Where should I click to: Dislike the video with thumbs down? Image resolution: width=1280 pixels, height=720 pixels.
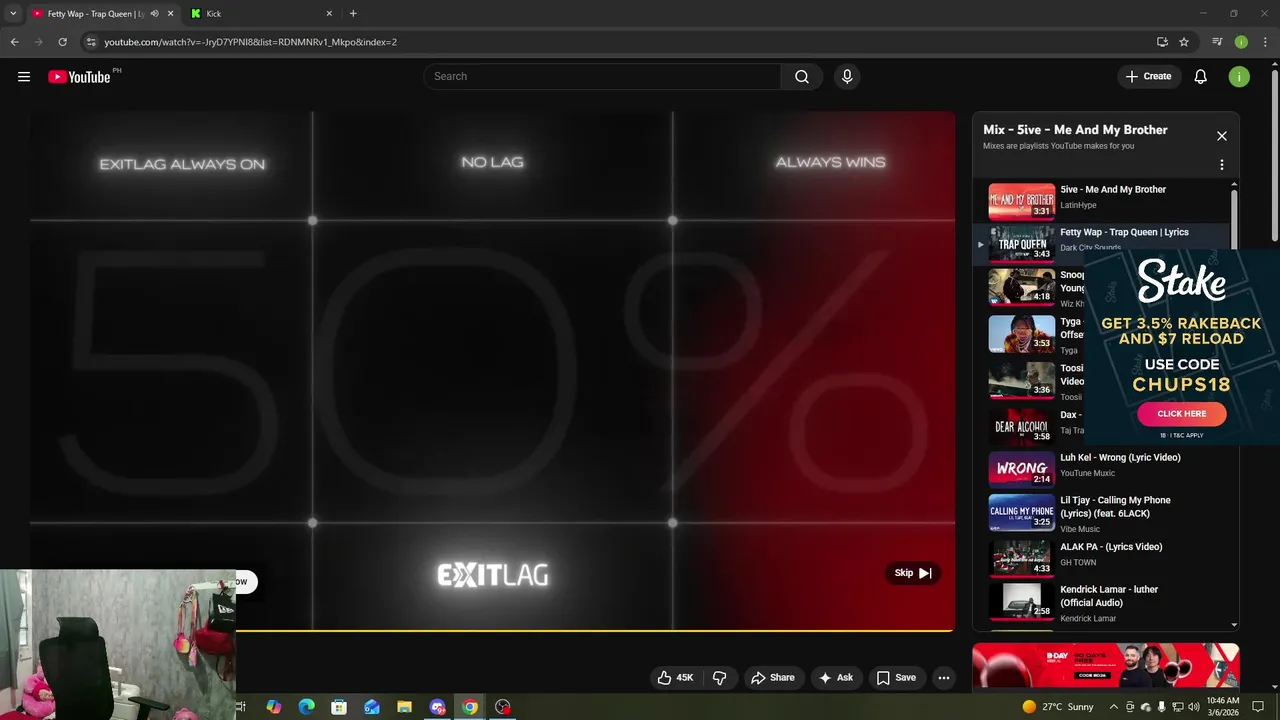point(719,678)
